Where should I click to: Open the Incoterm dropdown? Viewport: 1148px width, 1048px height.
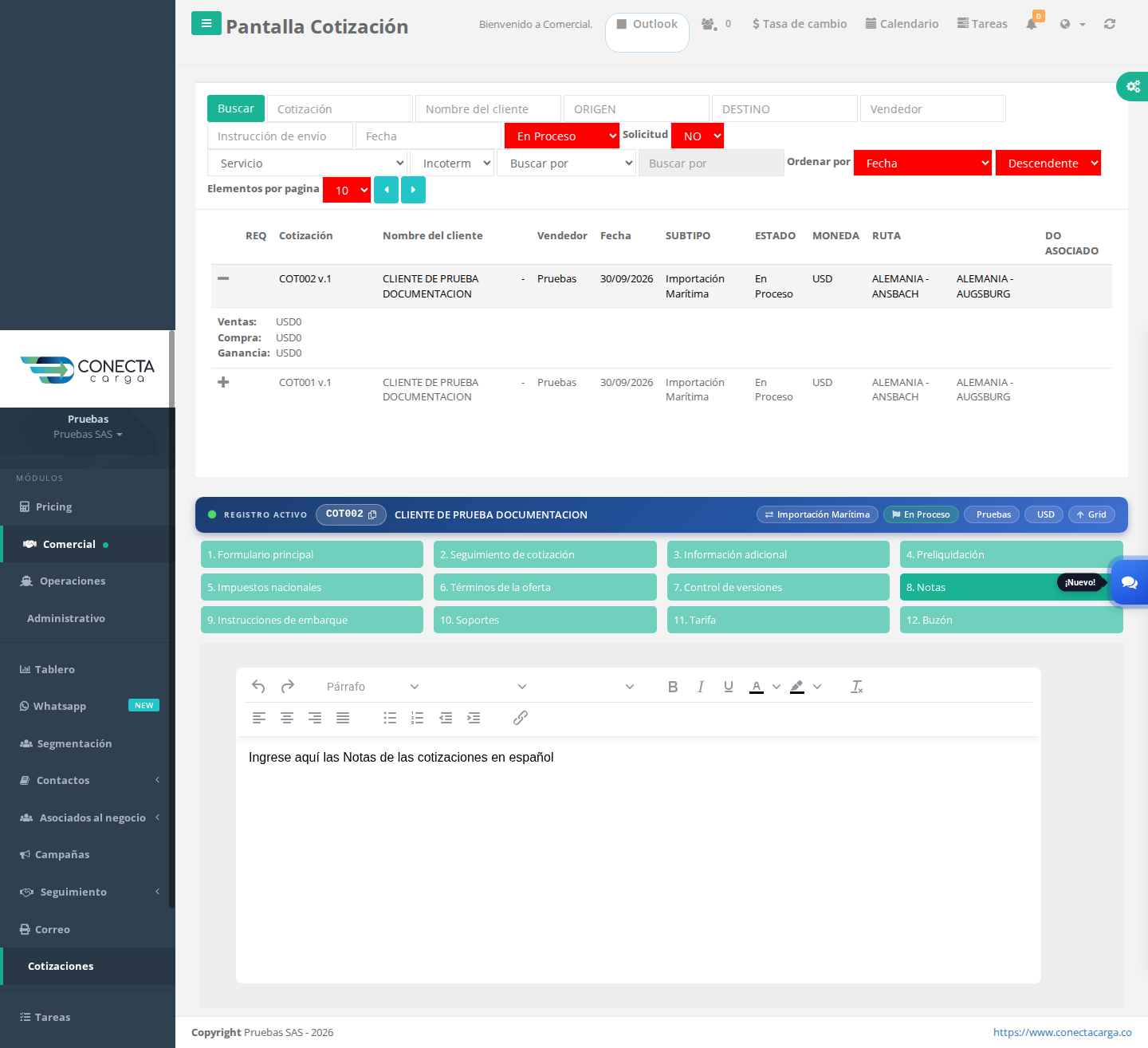(453, 163)
